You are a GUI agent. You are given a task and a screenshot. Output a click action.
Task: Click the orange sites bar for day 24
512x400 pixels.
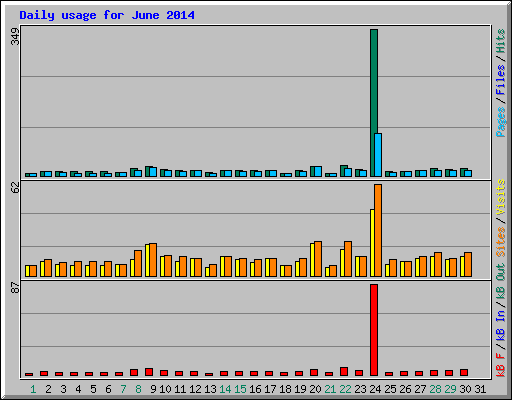pos(378,230)
